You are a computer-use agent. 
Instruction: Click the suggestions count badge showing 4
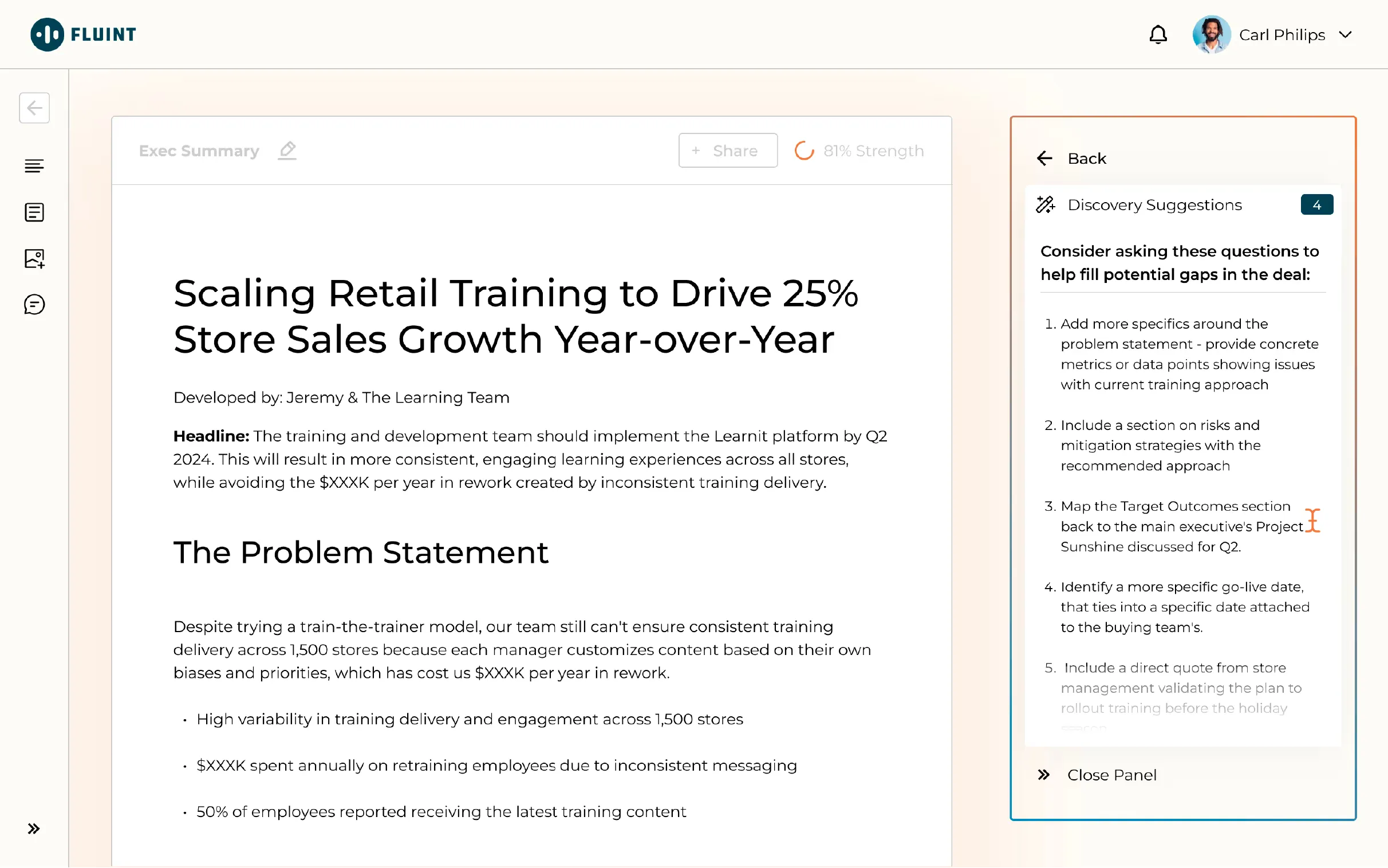[1316, 205]
